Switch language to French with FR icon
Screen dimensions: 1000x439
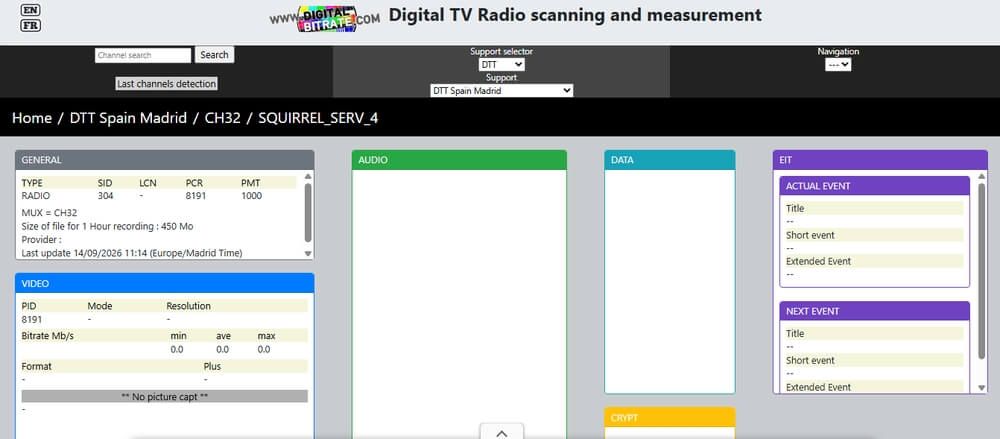[30, 26]
